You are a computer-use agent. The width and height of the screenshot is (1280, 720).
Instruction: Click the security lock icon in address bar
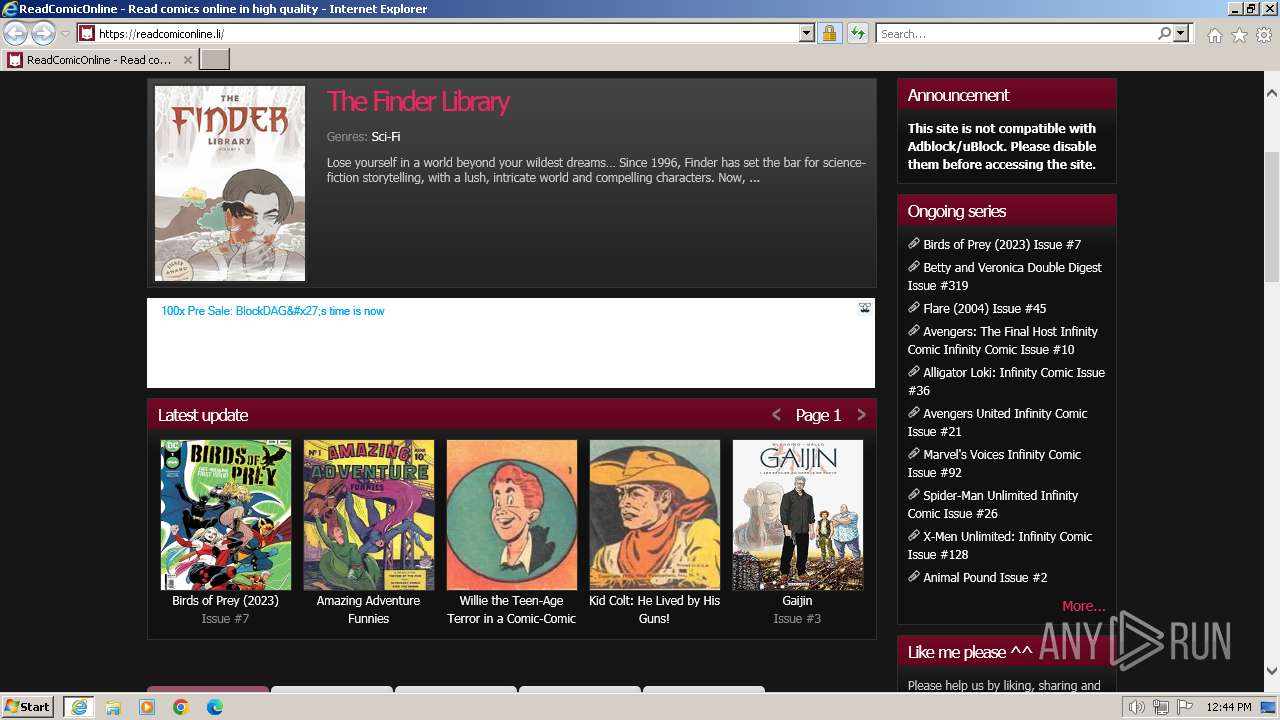point(829,33)
